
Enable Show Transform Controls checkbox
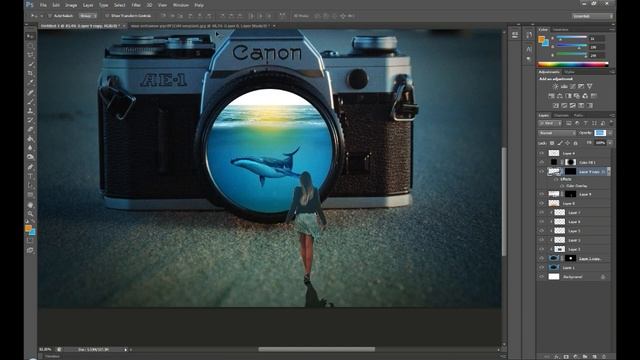coord(107,16)
